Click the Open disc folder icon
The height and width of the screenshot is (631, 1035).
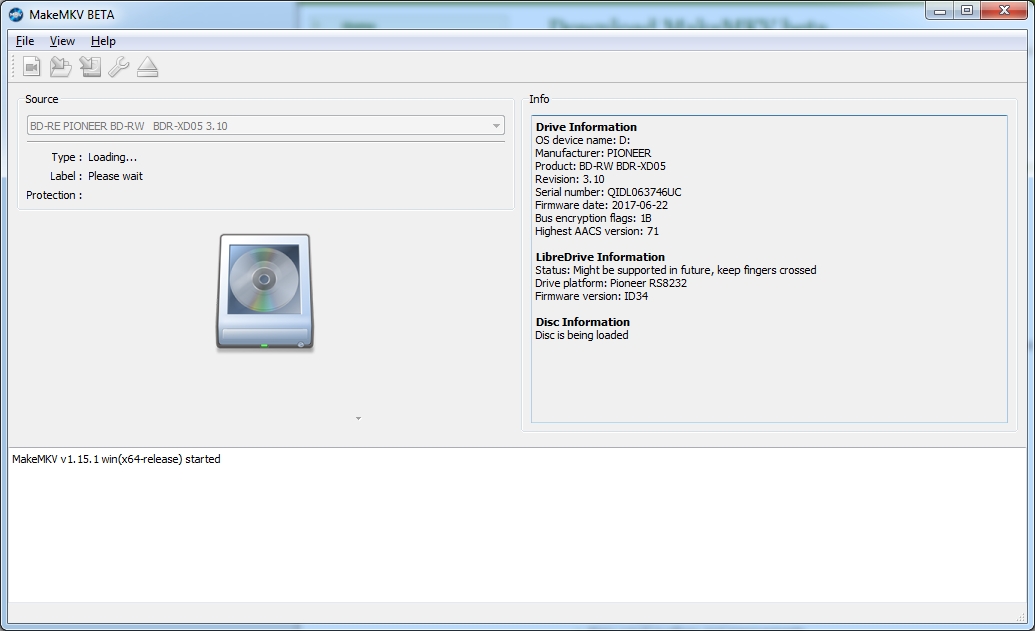coord(61,67)
